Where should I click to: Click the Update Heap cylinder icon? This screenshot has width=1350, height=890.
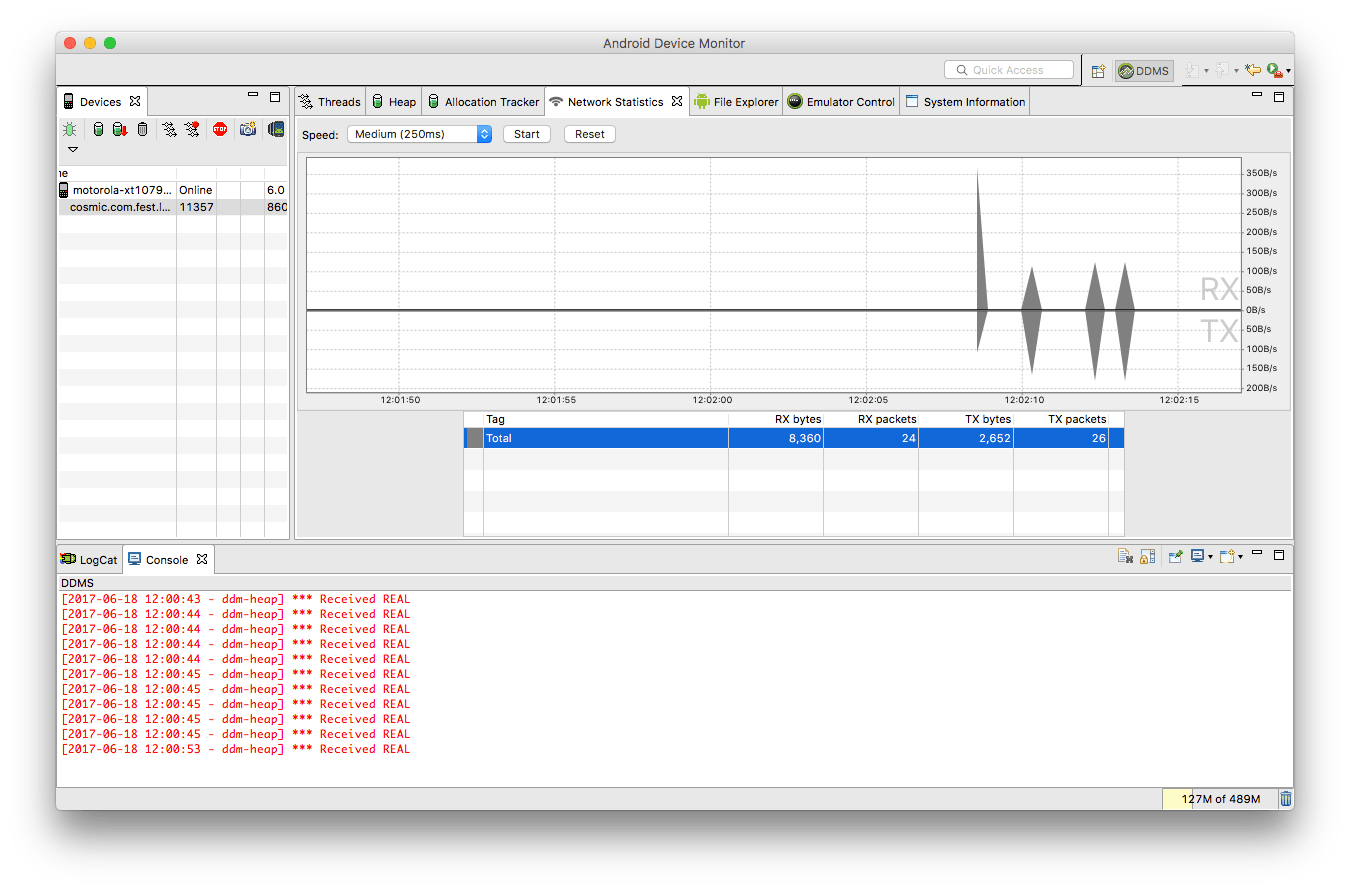(x=98, y=129)
